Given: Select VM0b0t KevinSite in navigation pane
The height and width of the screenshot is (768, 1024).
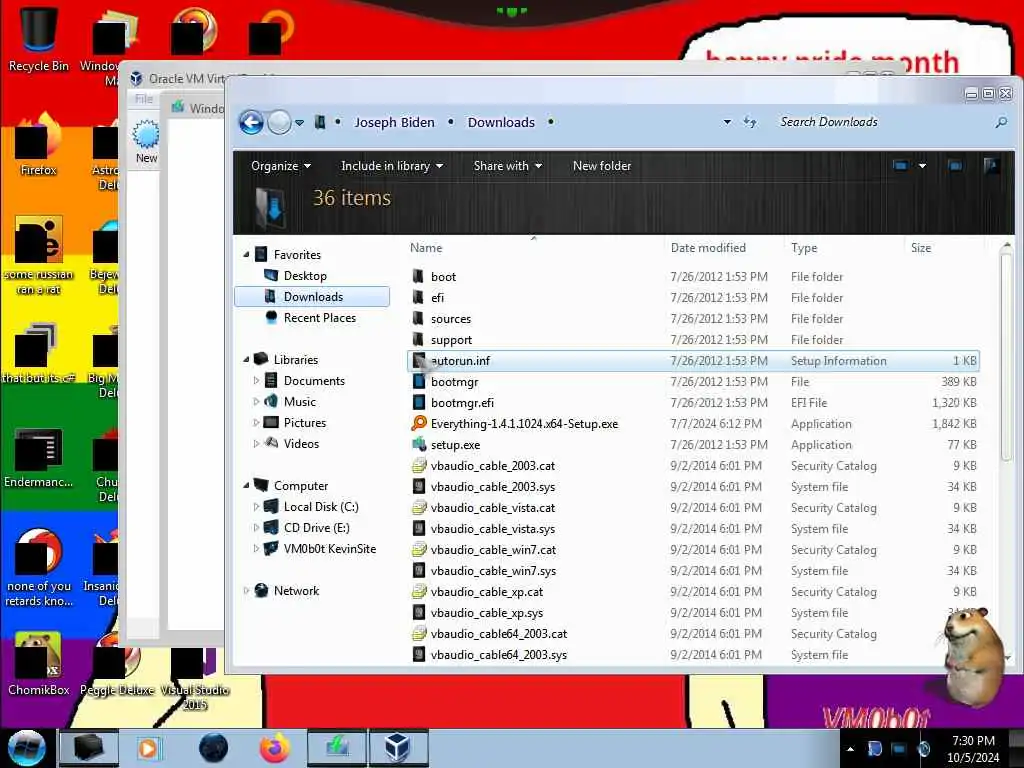Looking at the screenshot, I should click(x=329, y=549).
